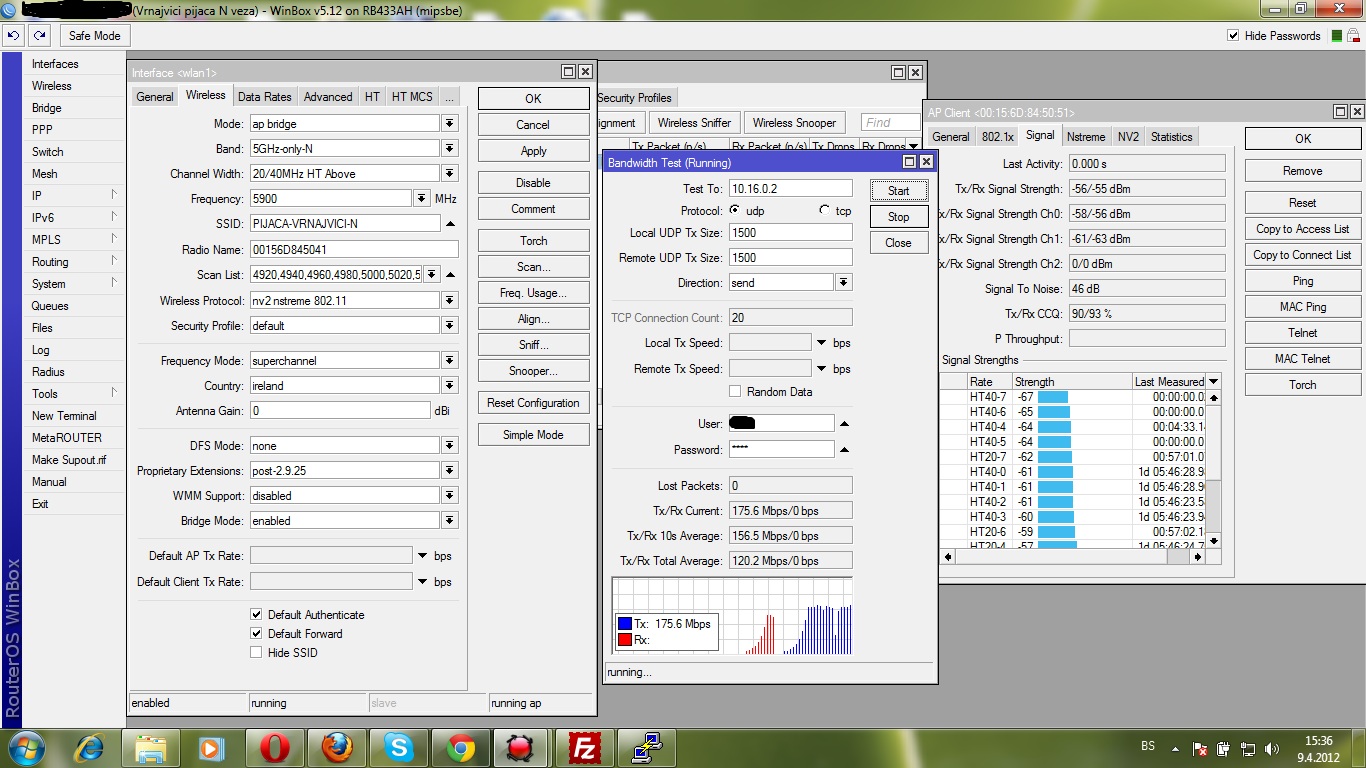The image size is (1366, 768).
Task: Launch Opera browser from taskbar
Action: point(275,747)
